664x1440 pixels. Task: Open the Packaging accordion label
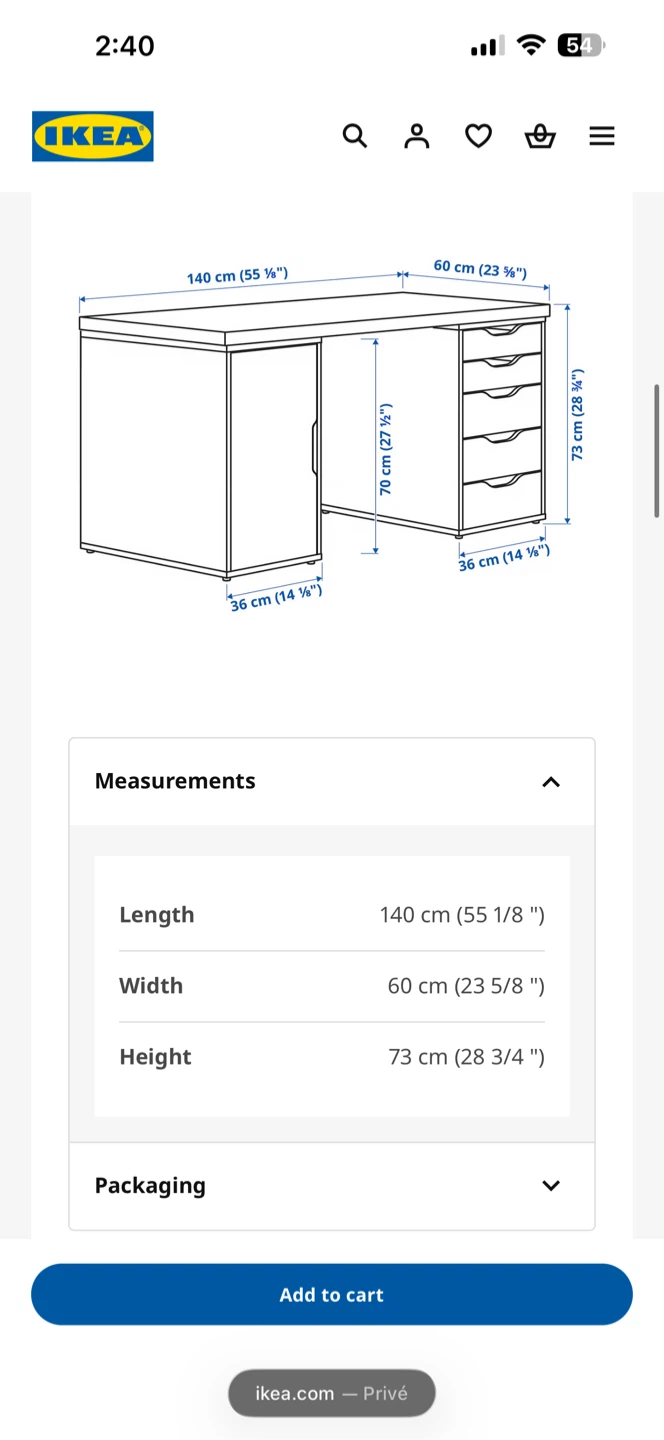(150, 1186)
